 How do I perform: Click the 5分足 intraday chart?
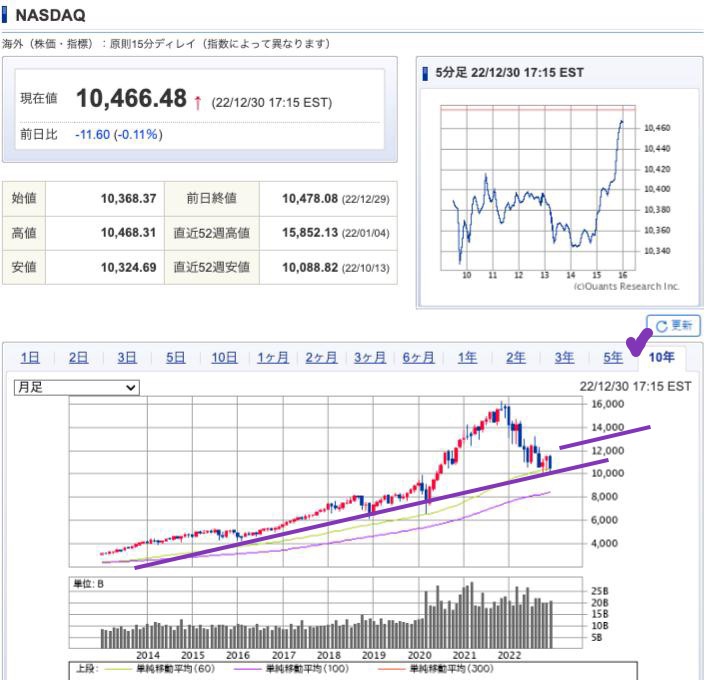538,188
